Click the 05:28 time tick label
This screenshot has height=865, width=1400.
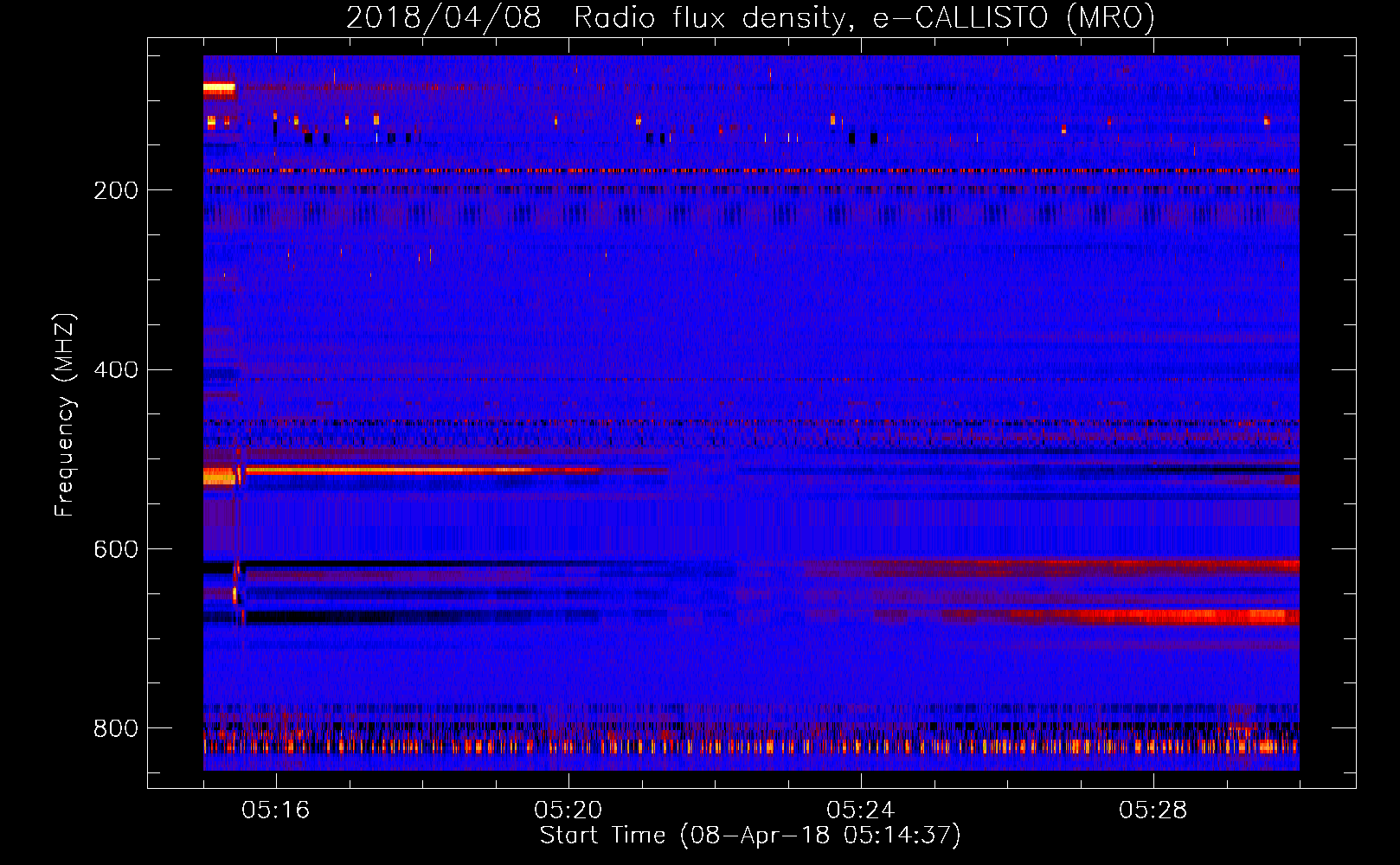click(x=1153, y=811)
